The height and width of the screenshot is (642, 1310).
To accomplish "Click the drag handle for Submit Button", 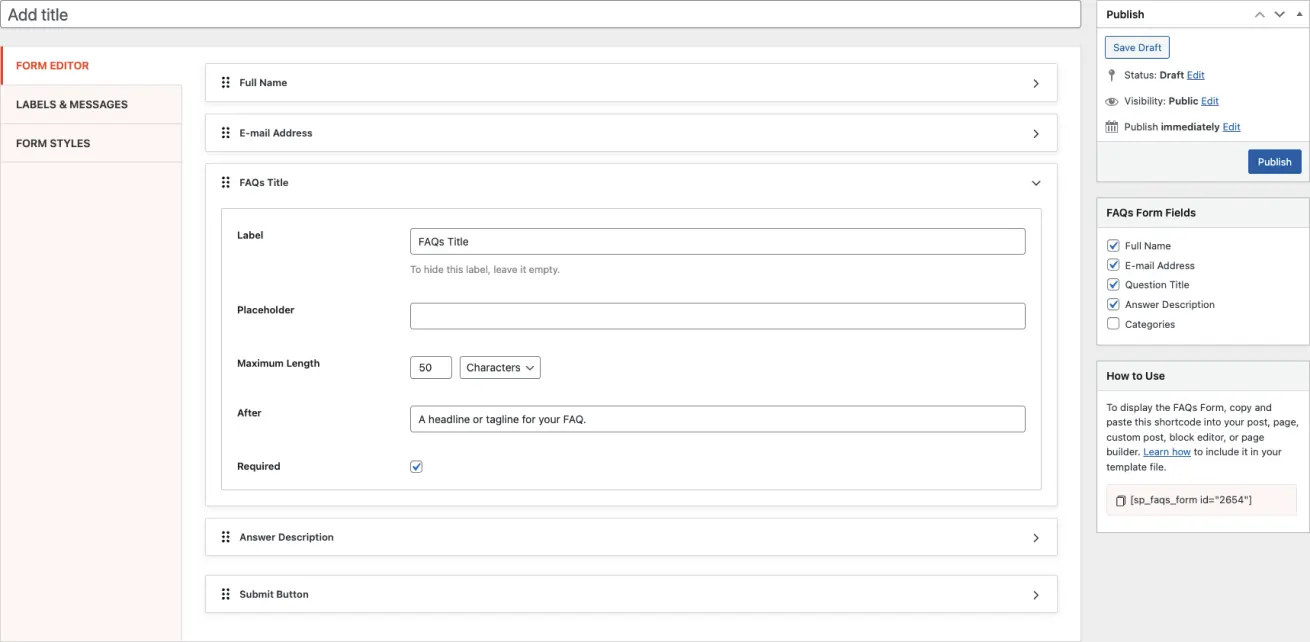I will pyautogui.click(x=226, y=594).
